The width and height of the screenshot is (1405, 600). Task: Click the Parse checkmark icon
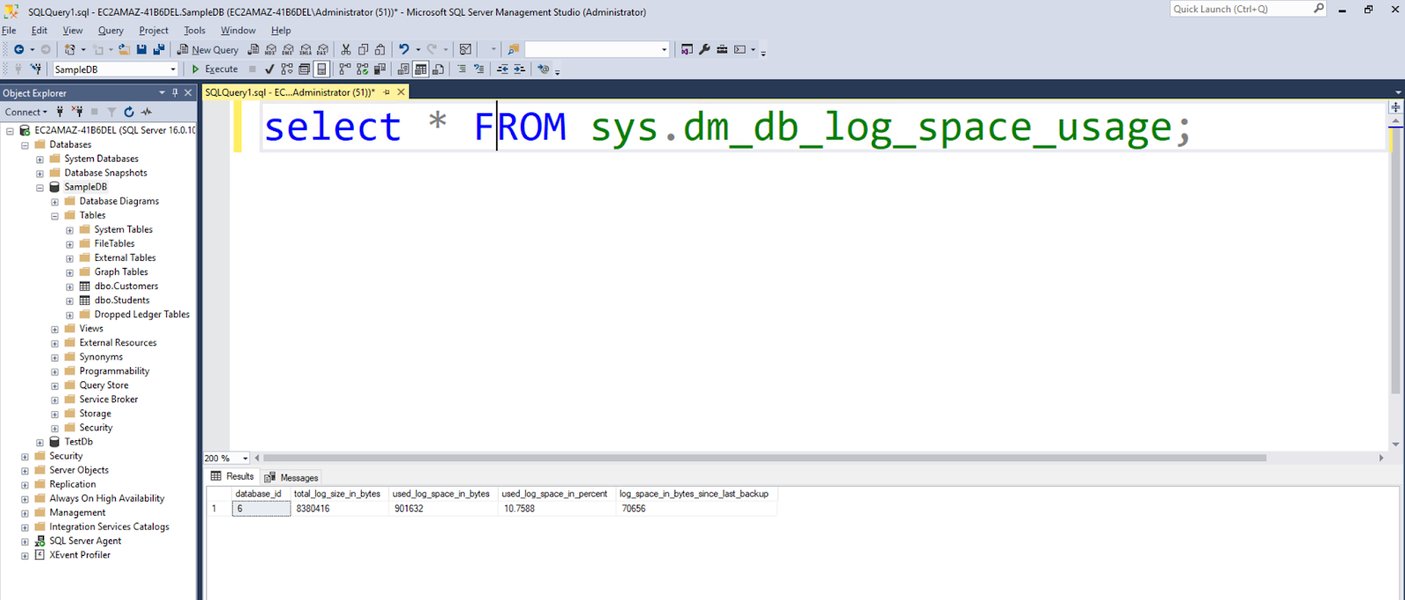[269, 69]
